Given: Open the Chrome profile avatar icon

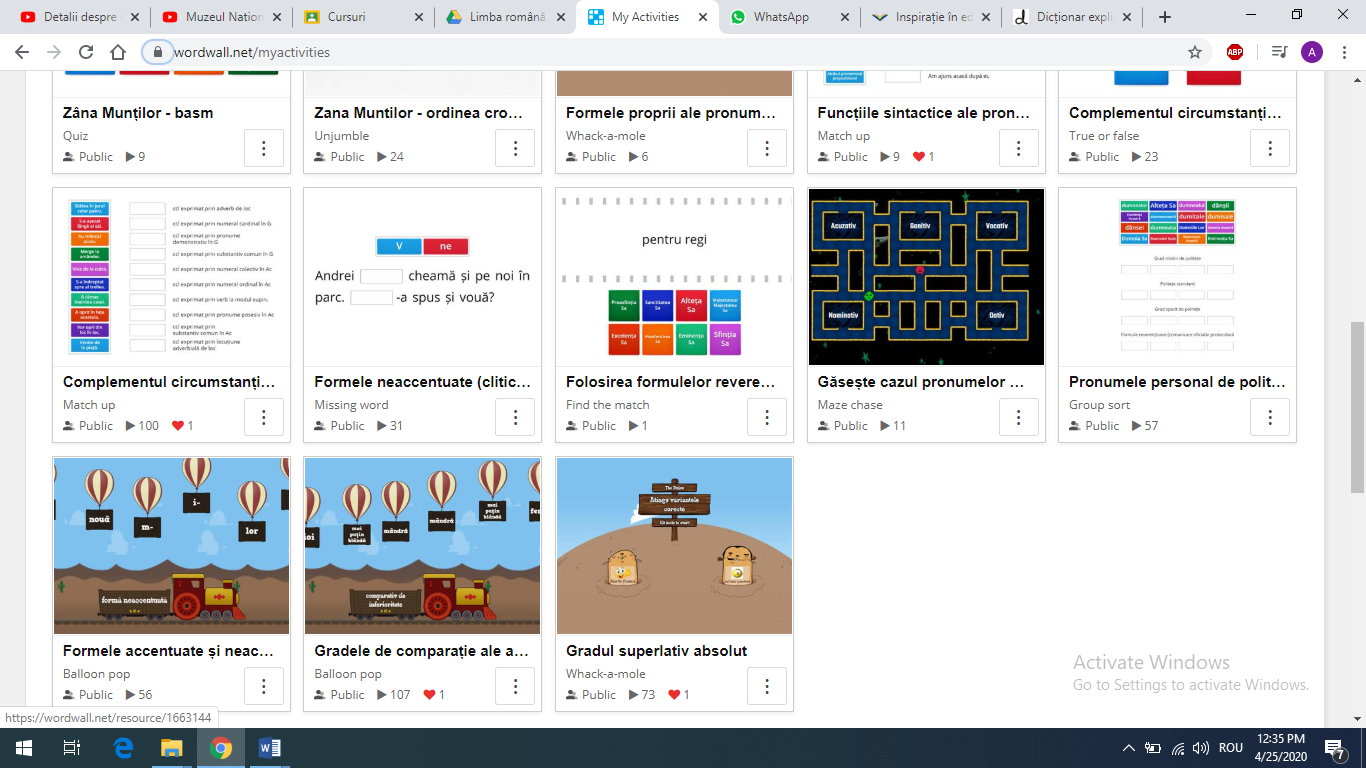Looking at the screenshot, I should coord(1312,52).
